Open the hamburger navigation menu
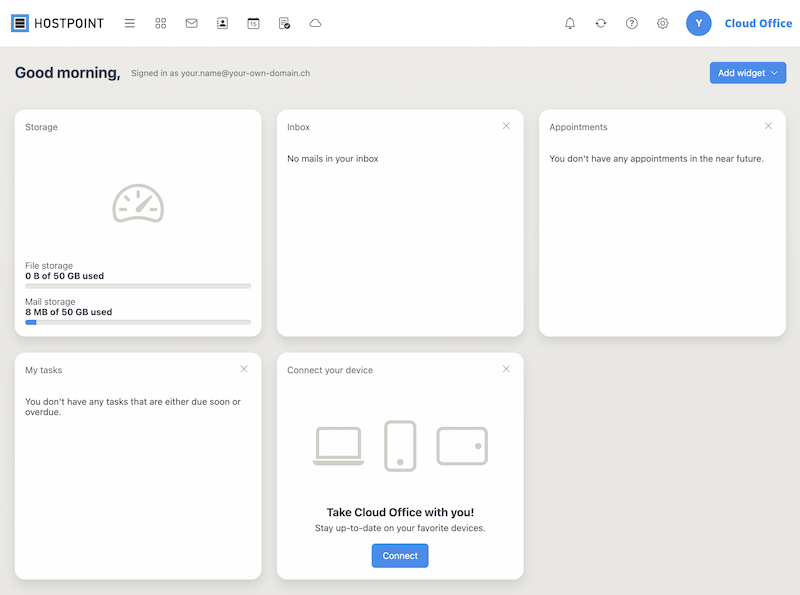800x595 pixels. (x=130, y=23)
